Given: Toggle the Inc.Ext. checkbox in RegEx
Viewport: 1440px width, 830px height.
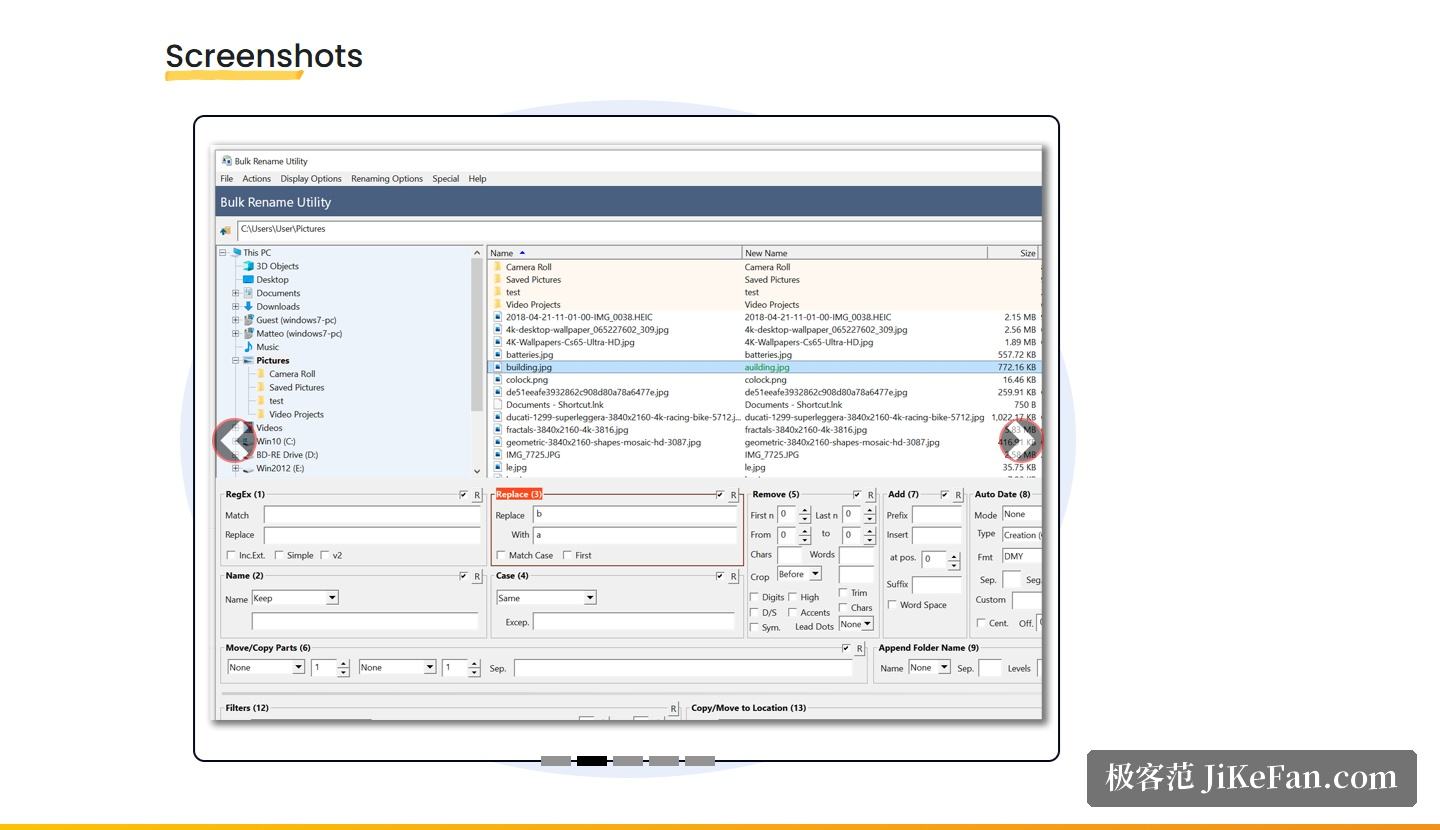Looking at the screenshot, I should click(231, 555).
